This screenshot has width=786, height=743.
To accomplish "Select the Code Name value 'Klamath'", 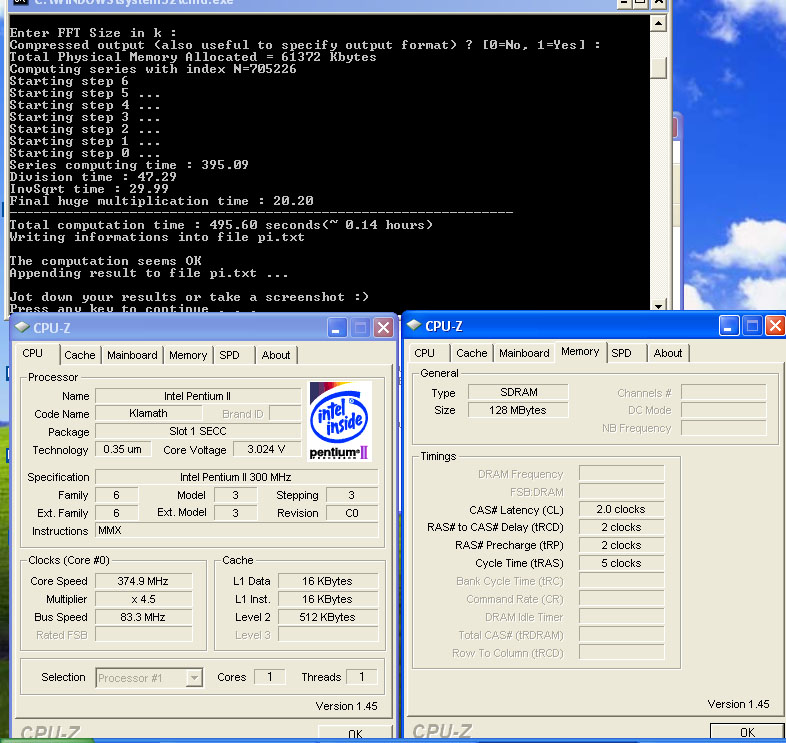I will [148, 413].
